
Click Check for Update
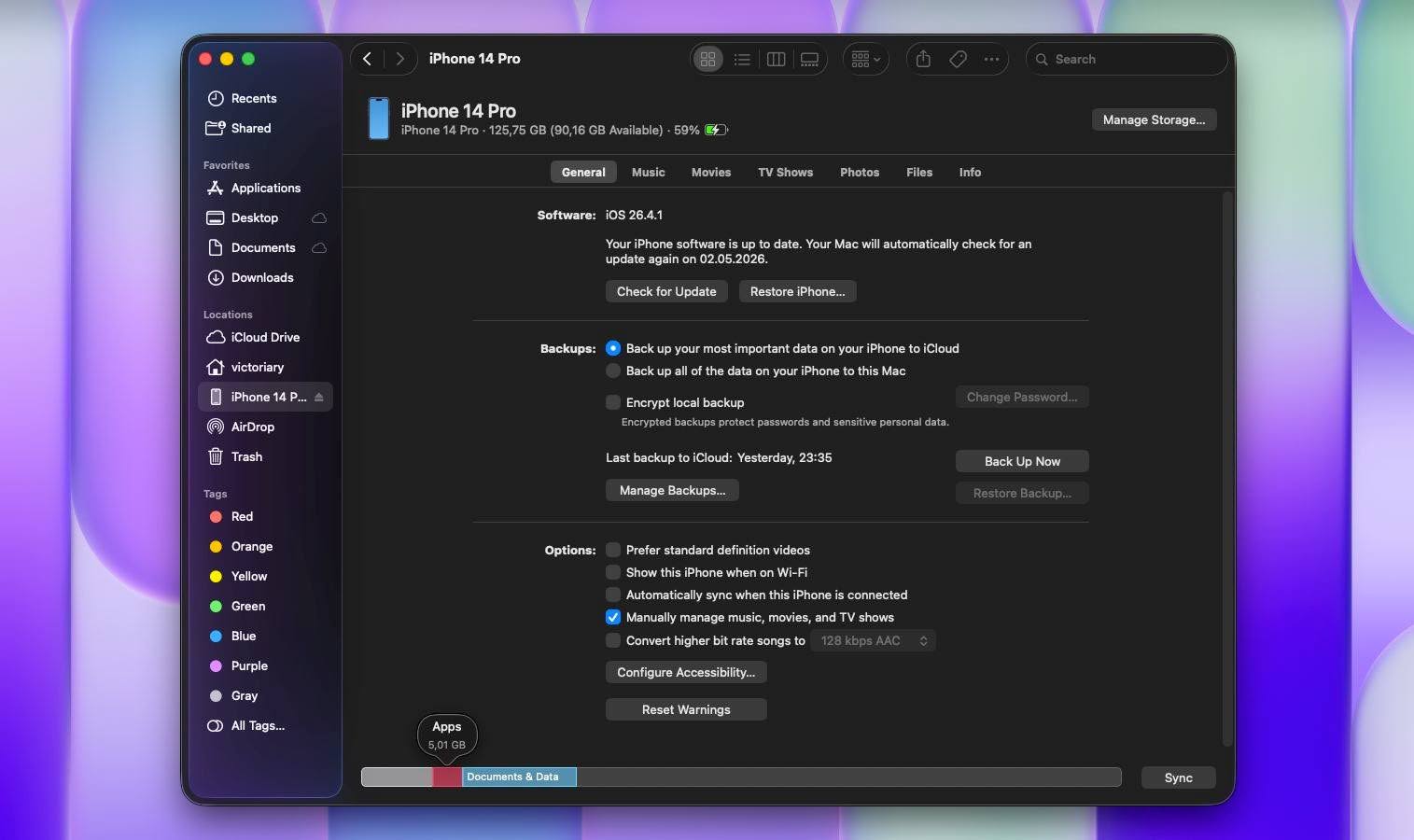click(x=666, y=291)
